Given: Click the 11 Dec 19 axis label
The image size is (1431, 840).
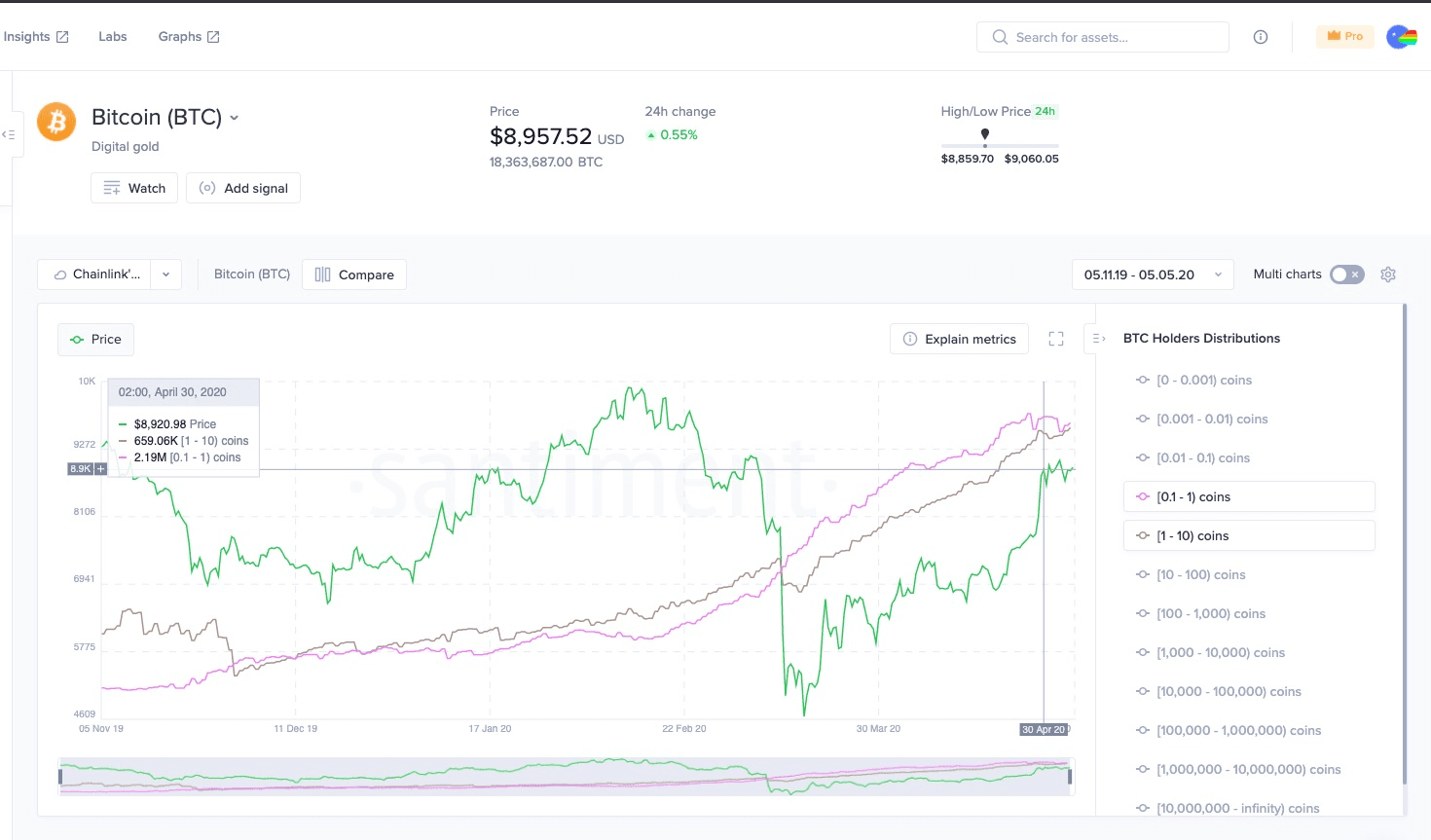Looking at the screenshot, I should [296, 729].
